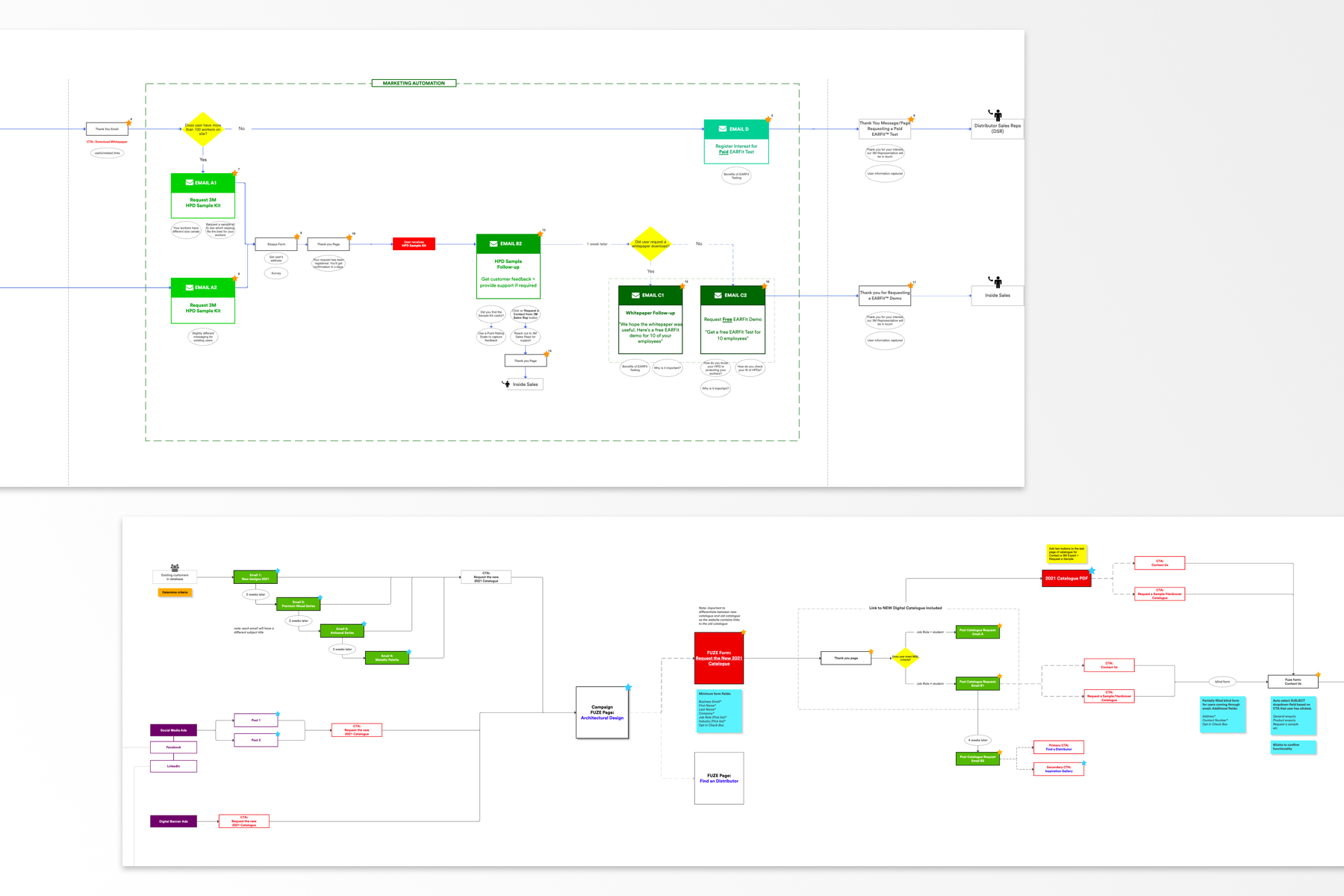Image resolution: width=1344 pixels, height=896 pixels.
Task: Click the envelope icon in EMAIL C2
Action: (x=718, y=295)
